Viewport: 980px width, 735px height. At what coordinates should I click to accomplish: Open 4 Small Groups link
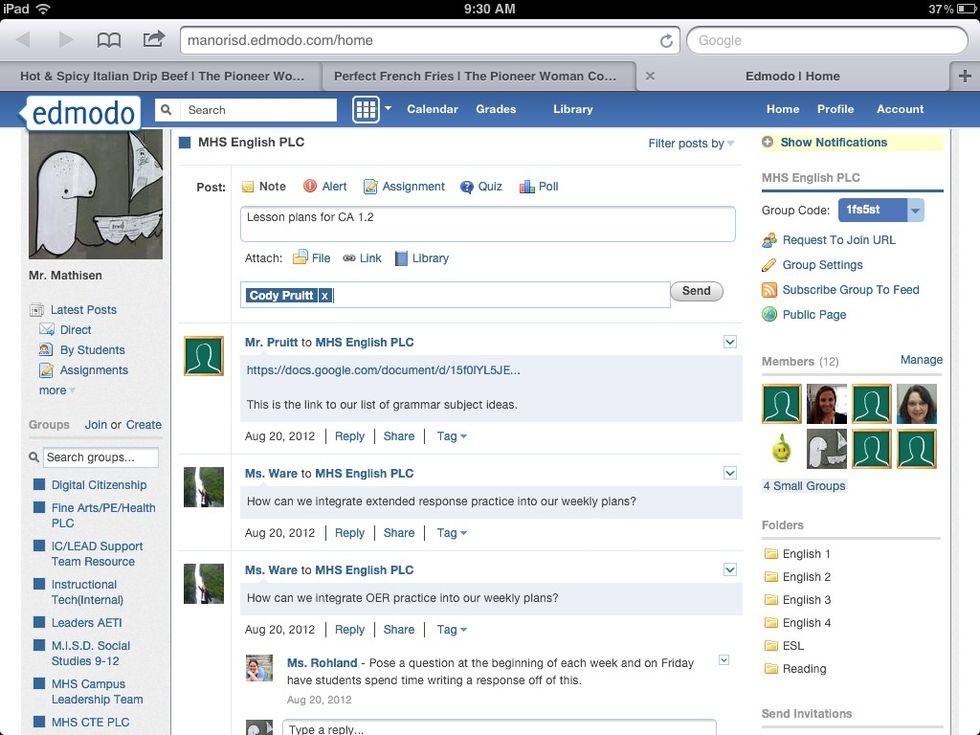[x=804, y=486]
